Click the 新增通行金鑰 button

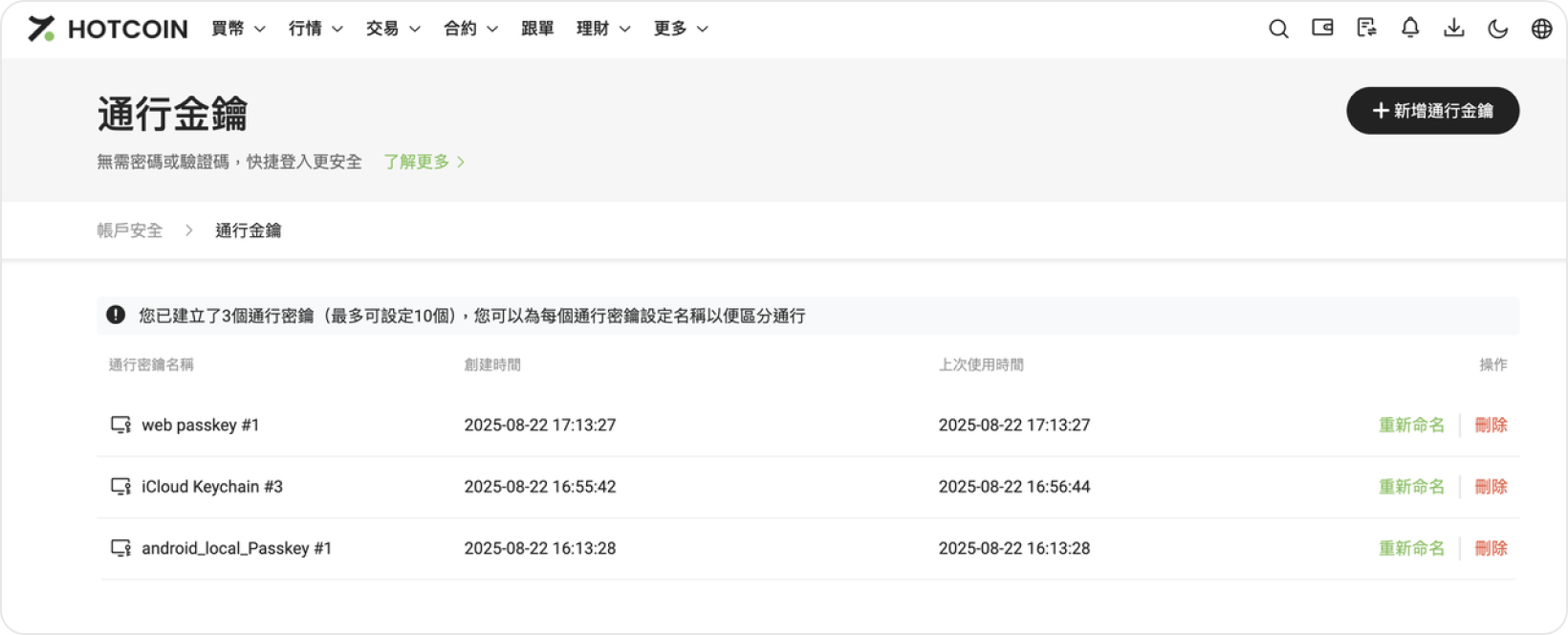(x=1432, y=111)
